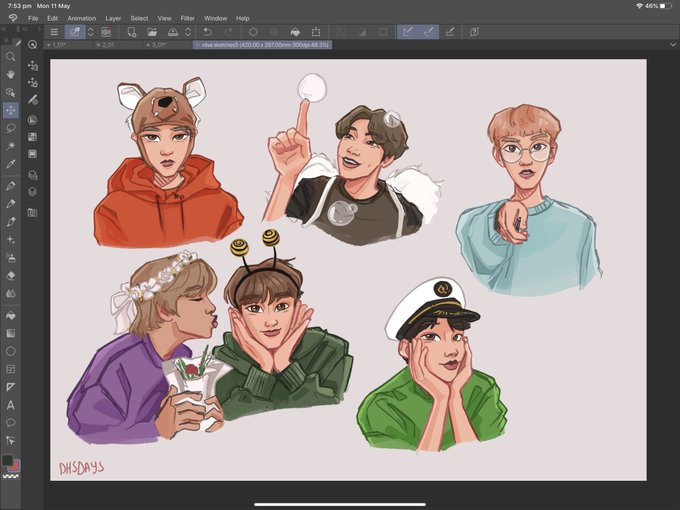This screenshot has height=510, width=680.
Task: Toggle the highlighted edit-mode button in command bar
Action: coord(75,32)
